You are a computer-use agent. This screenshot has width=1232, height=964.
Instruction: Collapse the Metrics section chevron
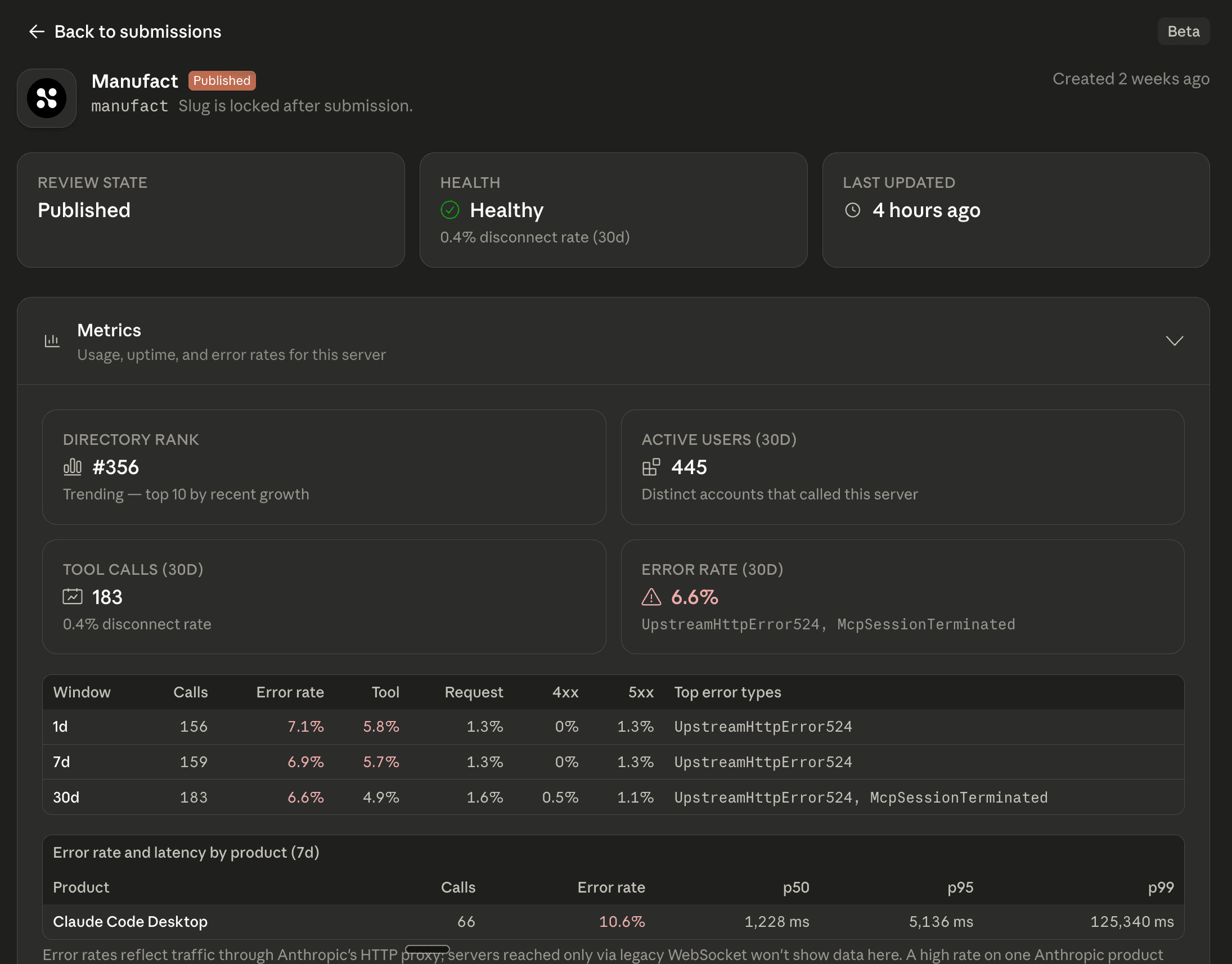pyautogui.click(x=1175, y=341)
